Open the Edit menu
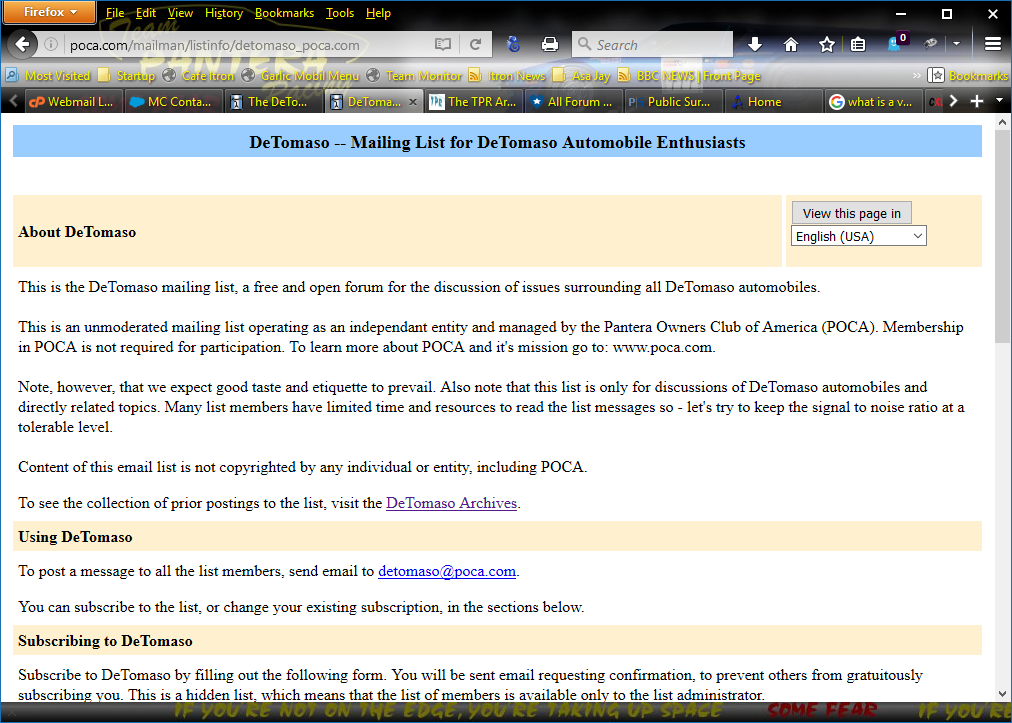Image resolution: width=1012 pixels, height=723 pixels. pyautogui.click(x=146, y=13)
